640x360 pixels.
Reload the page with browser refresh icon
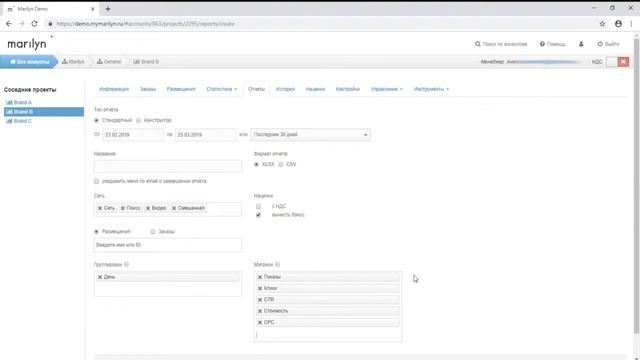pos(34,24)
